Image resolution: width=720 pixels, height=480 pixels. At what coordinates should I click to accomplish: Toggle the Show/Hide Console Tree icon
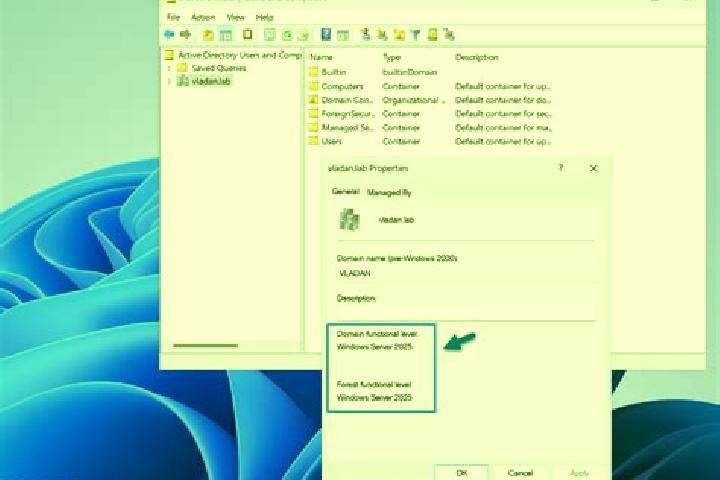[x=226, y=35]
